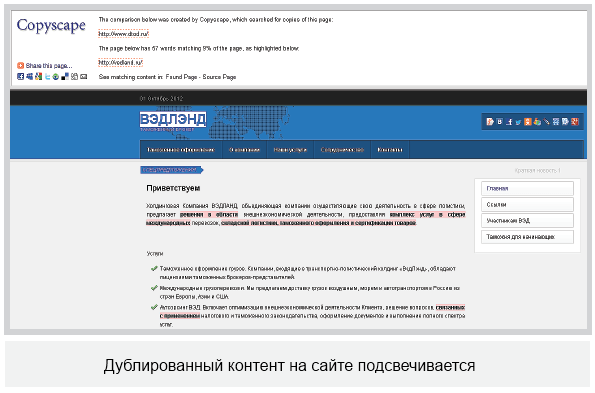This screenshot has height=393, width=595.
Task: Click the Copyscape logo
Action: 51,26
